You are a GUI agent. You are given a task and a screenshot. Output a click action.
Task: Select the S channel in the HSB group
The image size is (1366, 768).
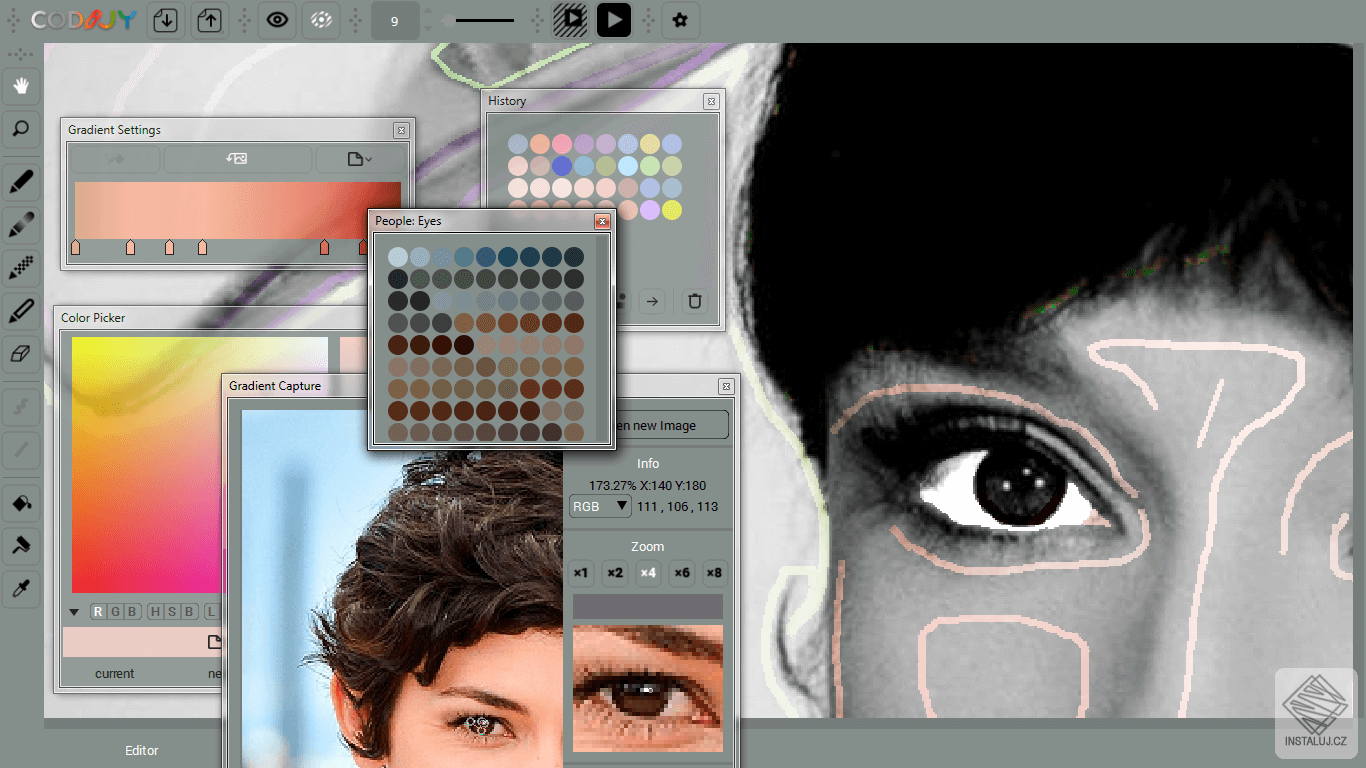[171, 612]
